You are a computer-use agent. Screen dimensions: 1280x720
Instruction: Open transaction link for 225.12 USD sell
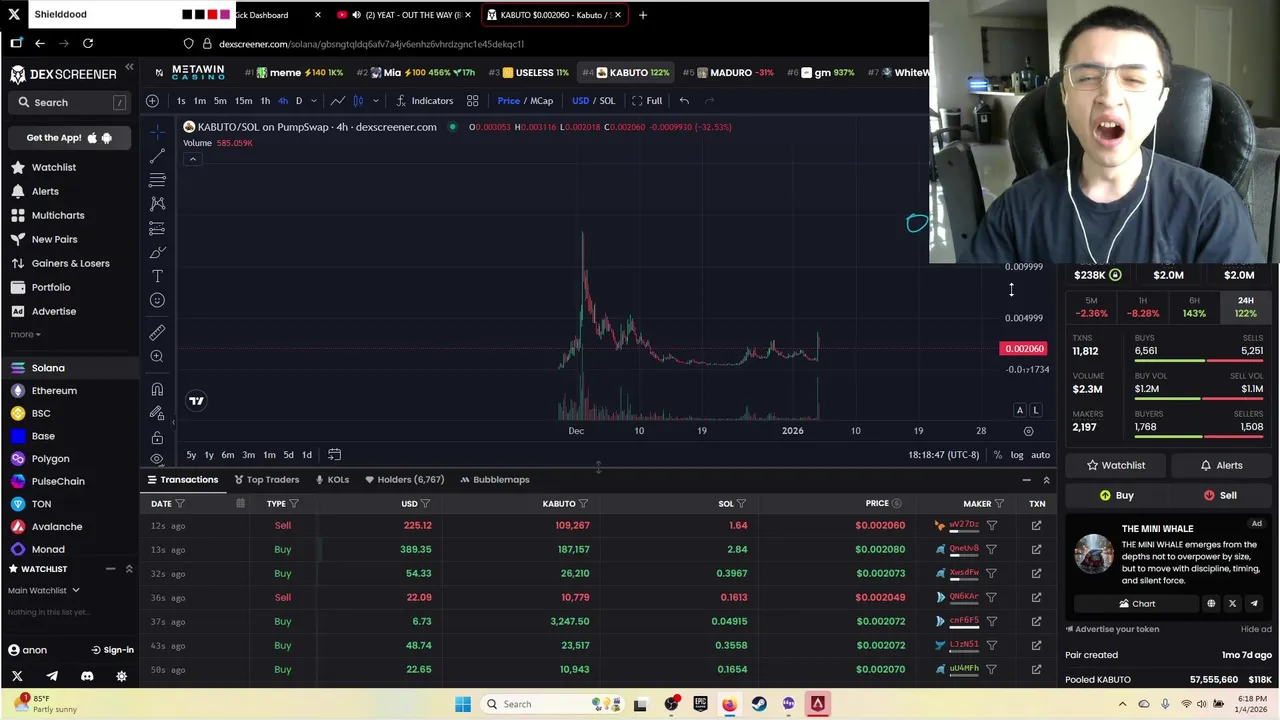click(x=1036, y=525)
